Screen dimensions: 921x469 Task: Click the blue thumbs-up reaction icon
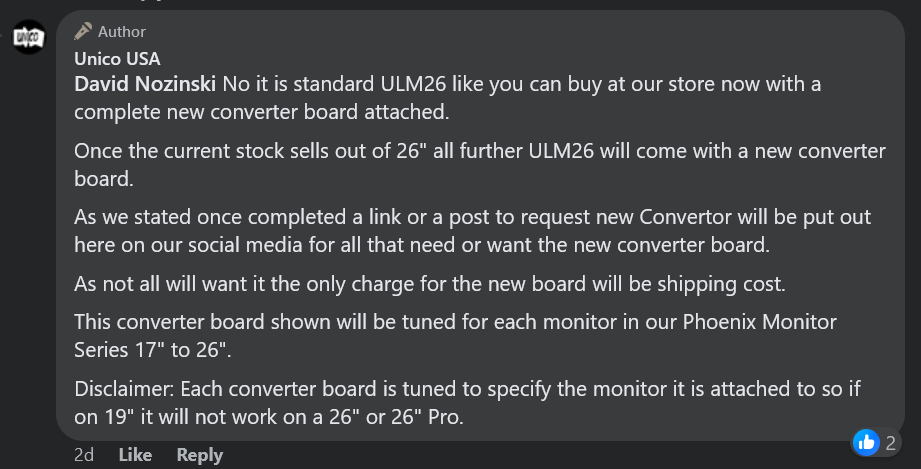tap(866, 443)
